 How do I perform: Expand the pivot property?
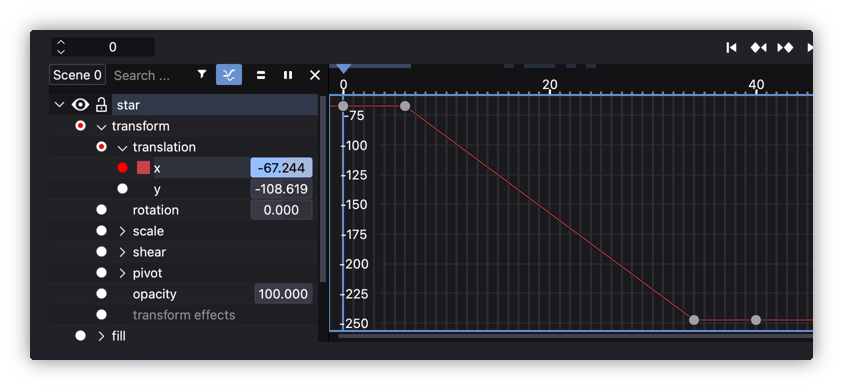point(122,273)
